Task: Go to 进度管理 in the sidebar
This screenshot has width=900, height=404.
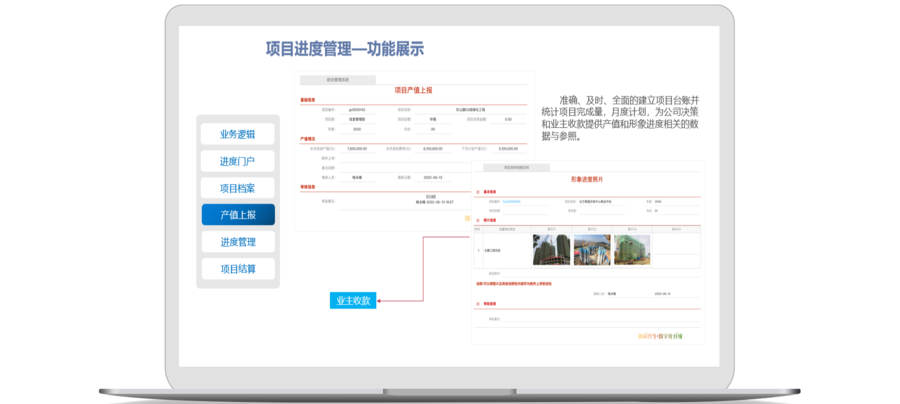Action: [237, 242]
